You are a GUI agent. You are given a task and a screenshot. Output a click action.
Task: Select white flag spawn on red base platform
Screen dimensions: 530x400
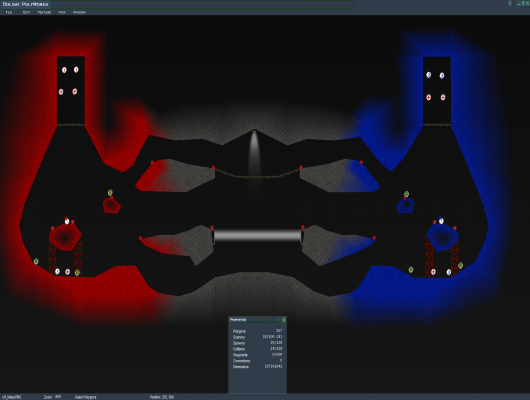tap(67, 221)
